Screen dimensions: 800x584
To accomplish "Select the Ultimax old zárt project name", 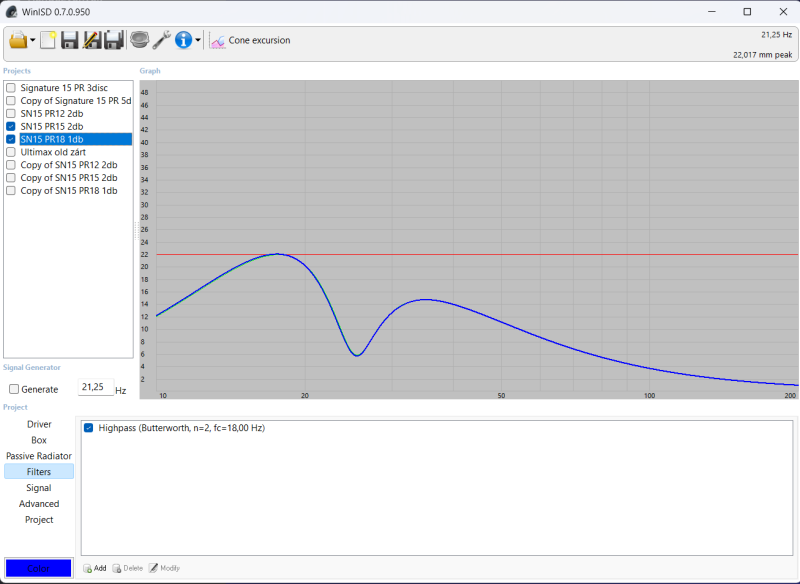I will pos(53,152).
